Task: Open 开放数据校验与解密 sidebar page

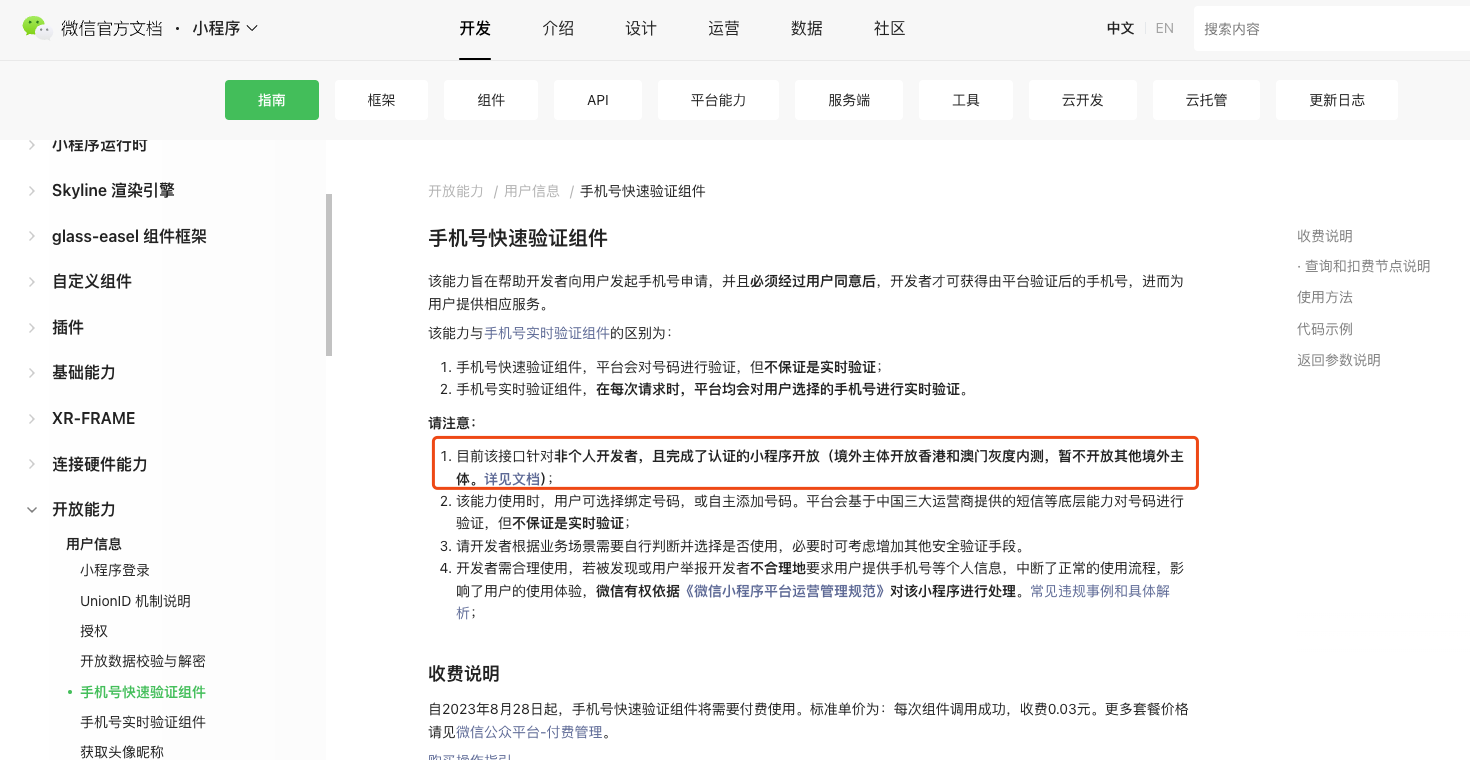Action: pyautogui.click(x=143, y=661)
